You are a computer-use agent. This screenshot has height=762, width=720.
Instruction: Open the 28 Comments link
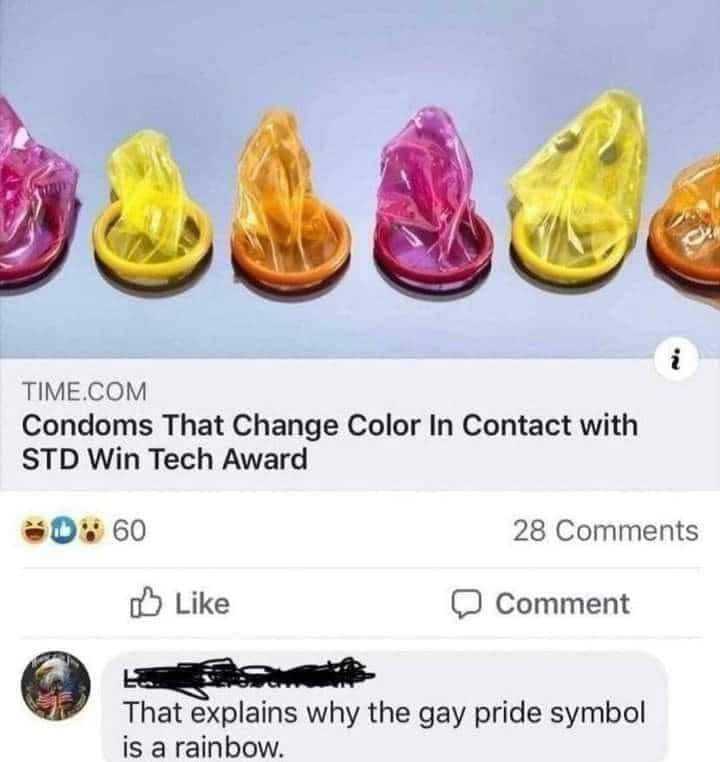click(x=606, y=530)
